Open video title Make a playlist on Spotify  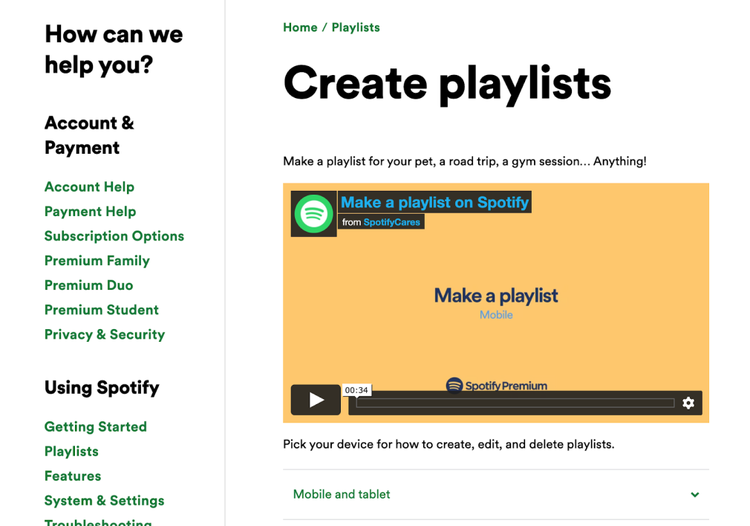click(x=435, y=202)
